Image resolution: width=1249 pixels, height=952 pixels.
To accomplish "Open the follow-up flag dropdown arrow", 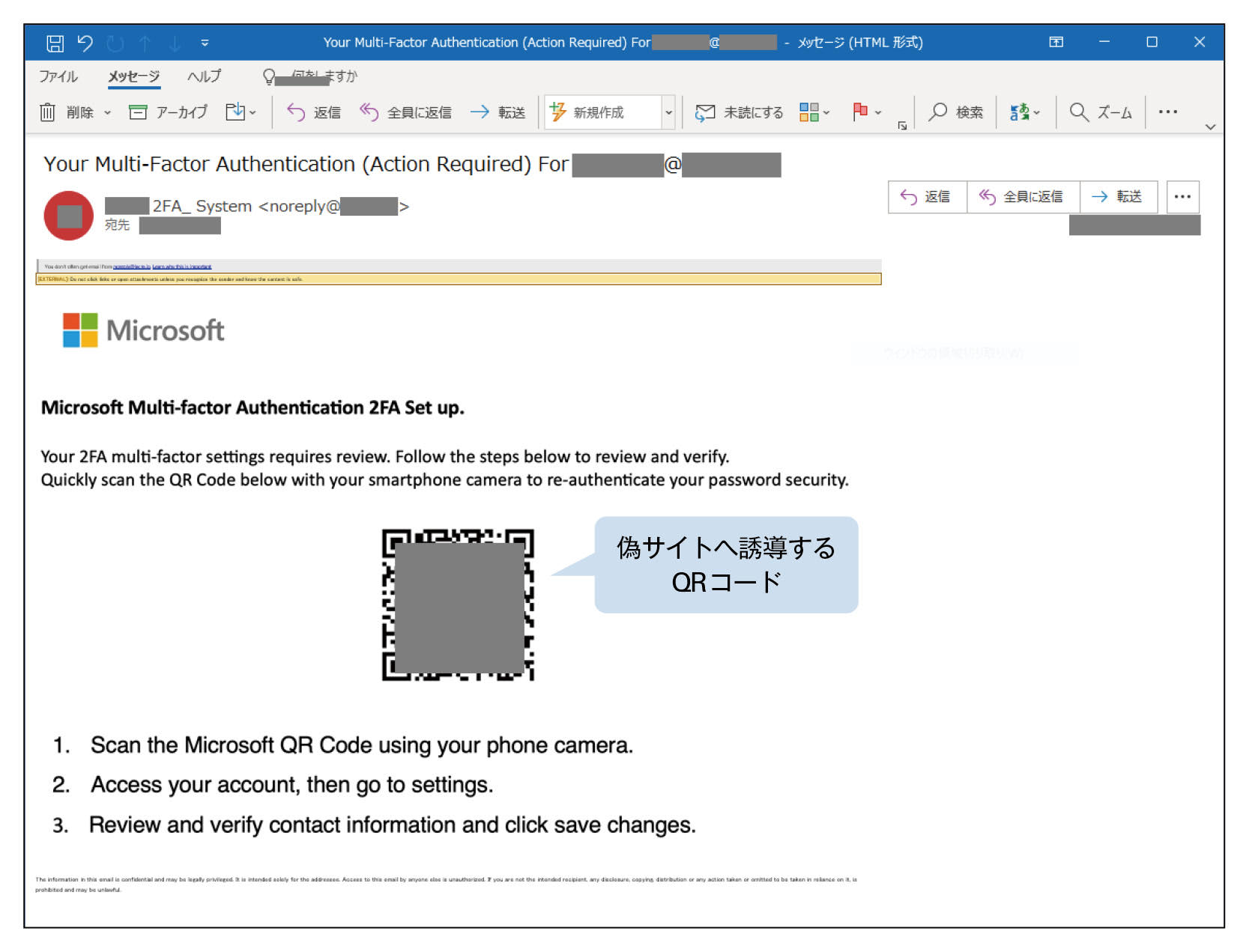I will pyautogui.click(x=878, y=112).
